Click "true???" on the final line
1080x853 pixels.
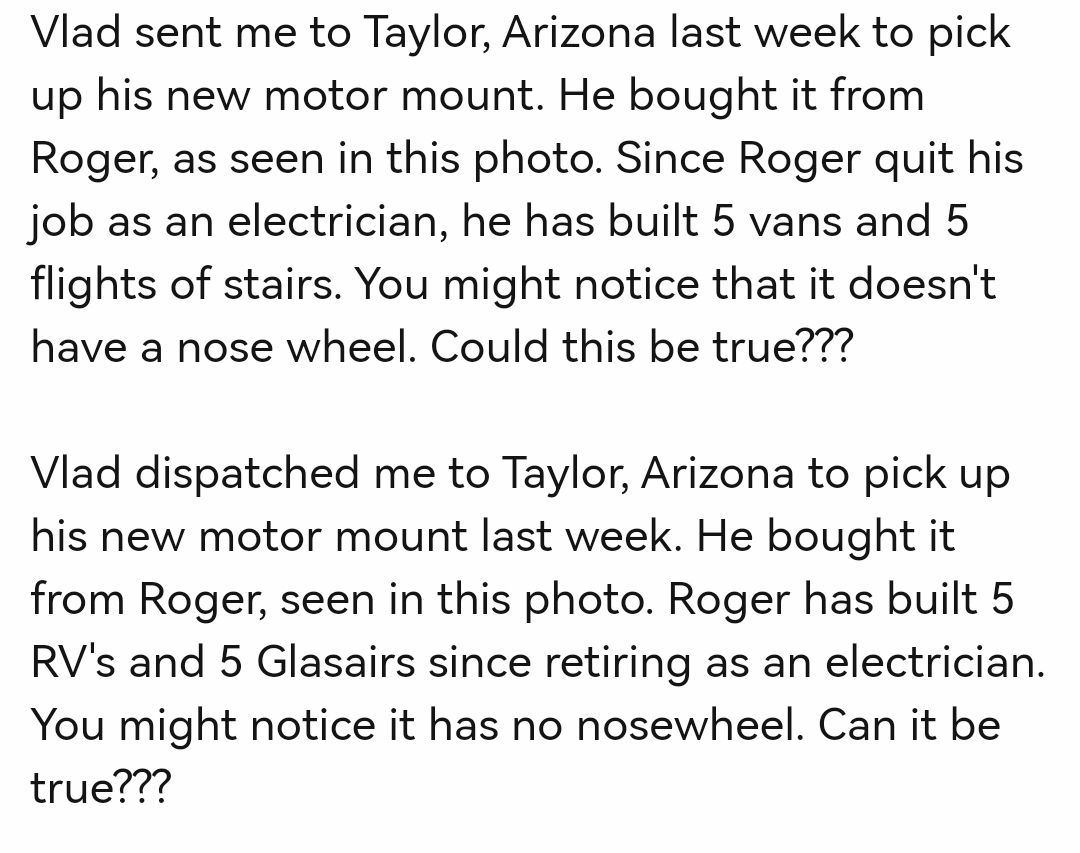click(x=100, y=789)
